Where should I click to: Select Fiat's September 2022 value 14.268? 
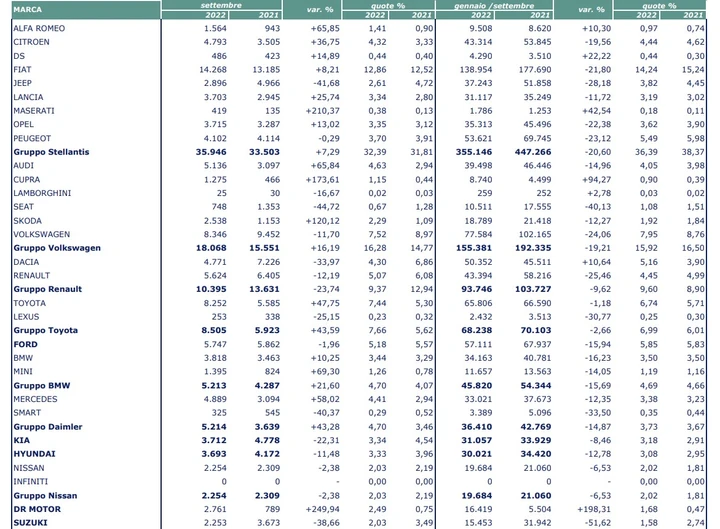[x=213, y=70]
